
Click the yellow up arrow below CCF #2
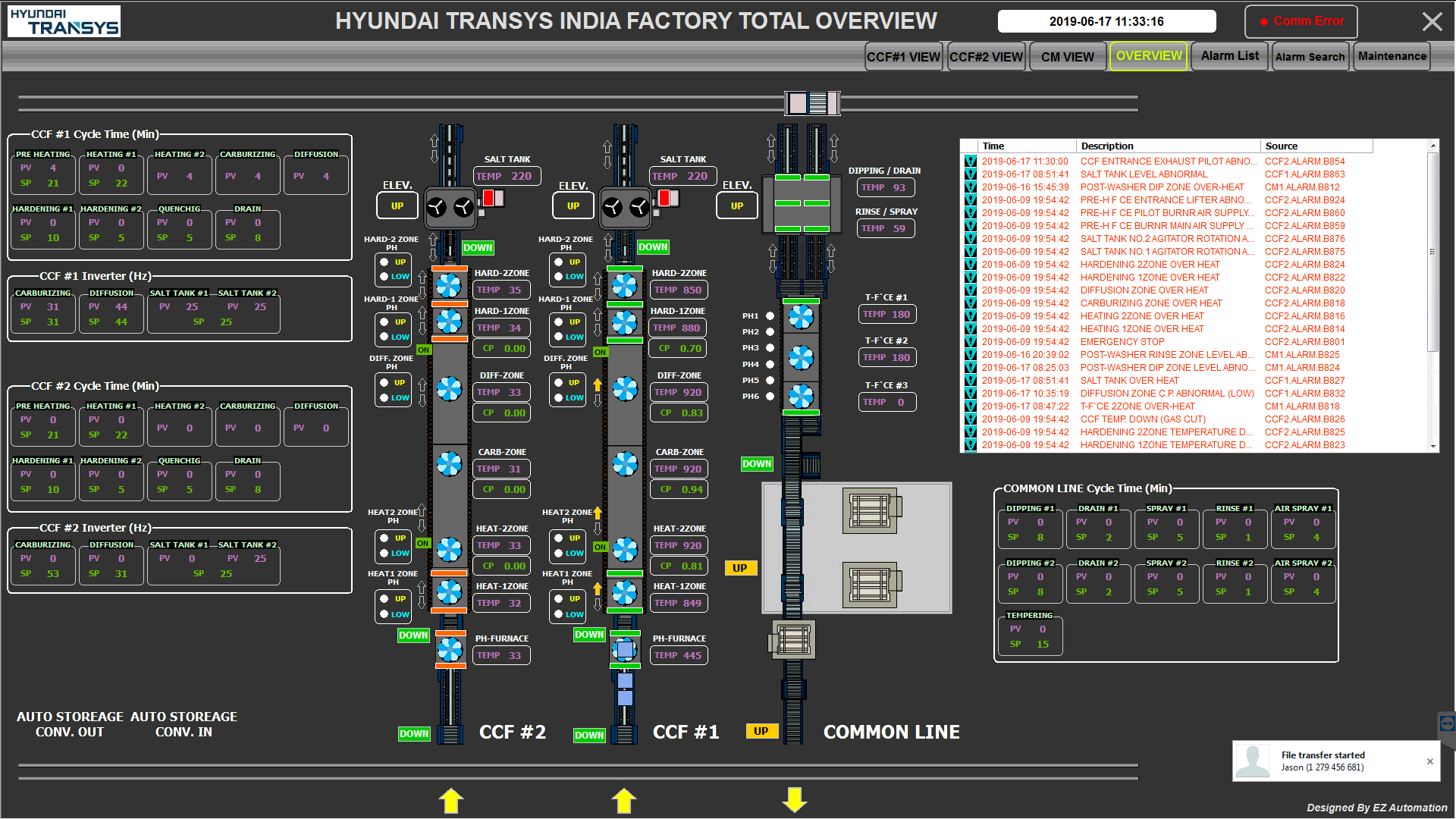pyautogui.click(x=451, y=801)
